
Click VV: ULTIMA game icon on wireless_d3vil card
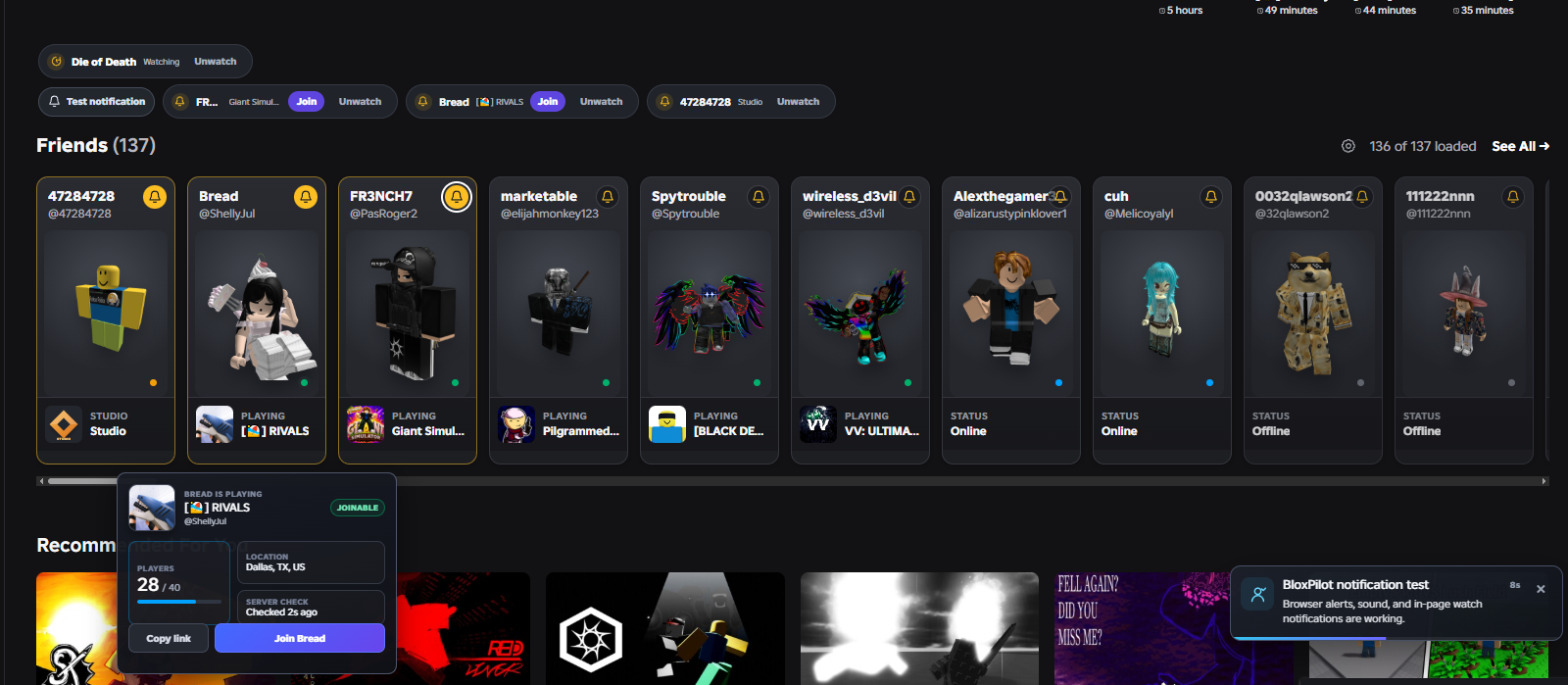click(x=818, y=424)
